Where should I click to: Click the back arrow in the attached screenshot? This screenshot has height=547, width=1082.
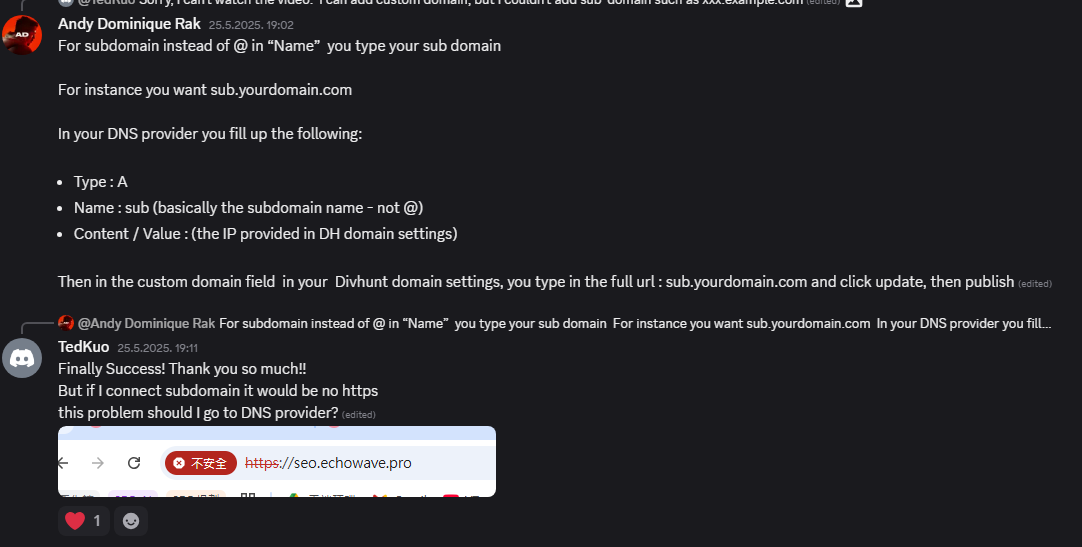pos(63,463)
